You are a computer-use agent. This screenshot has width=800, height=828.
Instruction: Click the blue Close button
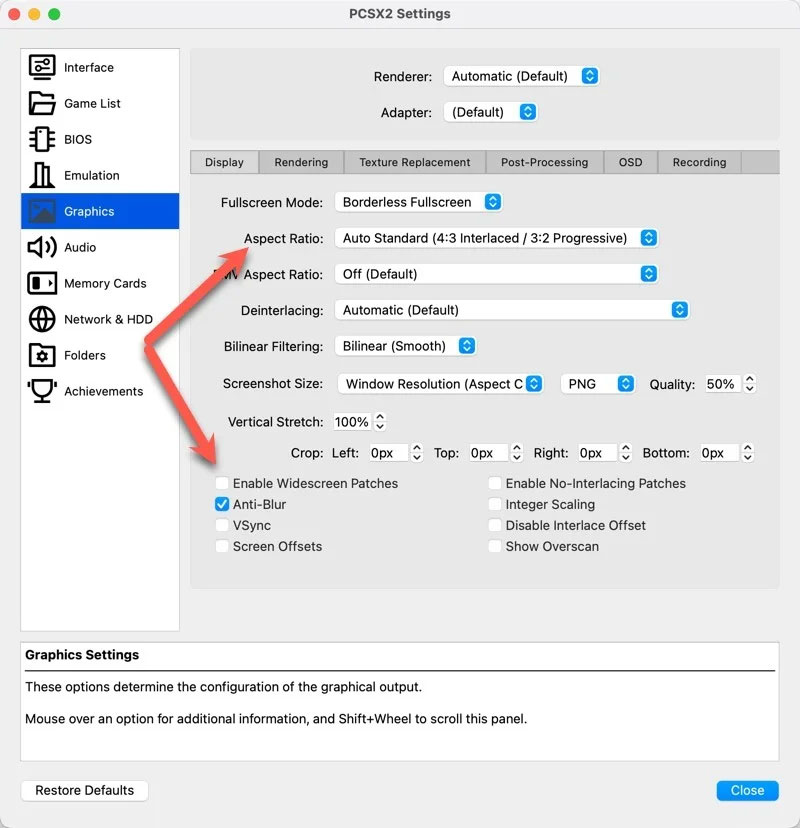(747, 790)
